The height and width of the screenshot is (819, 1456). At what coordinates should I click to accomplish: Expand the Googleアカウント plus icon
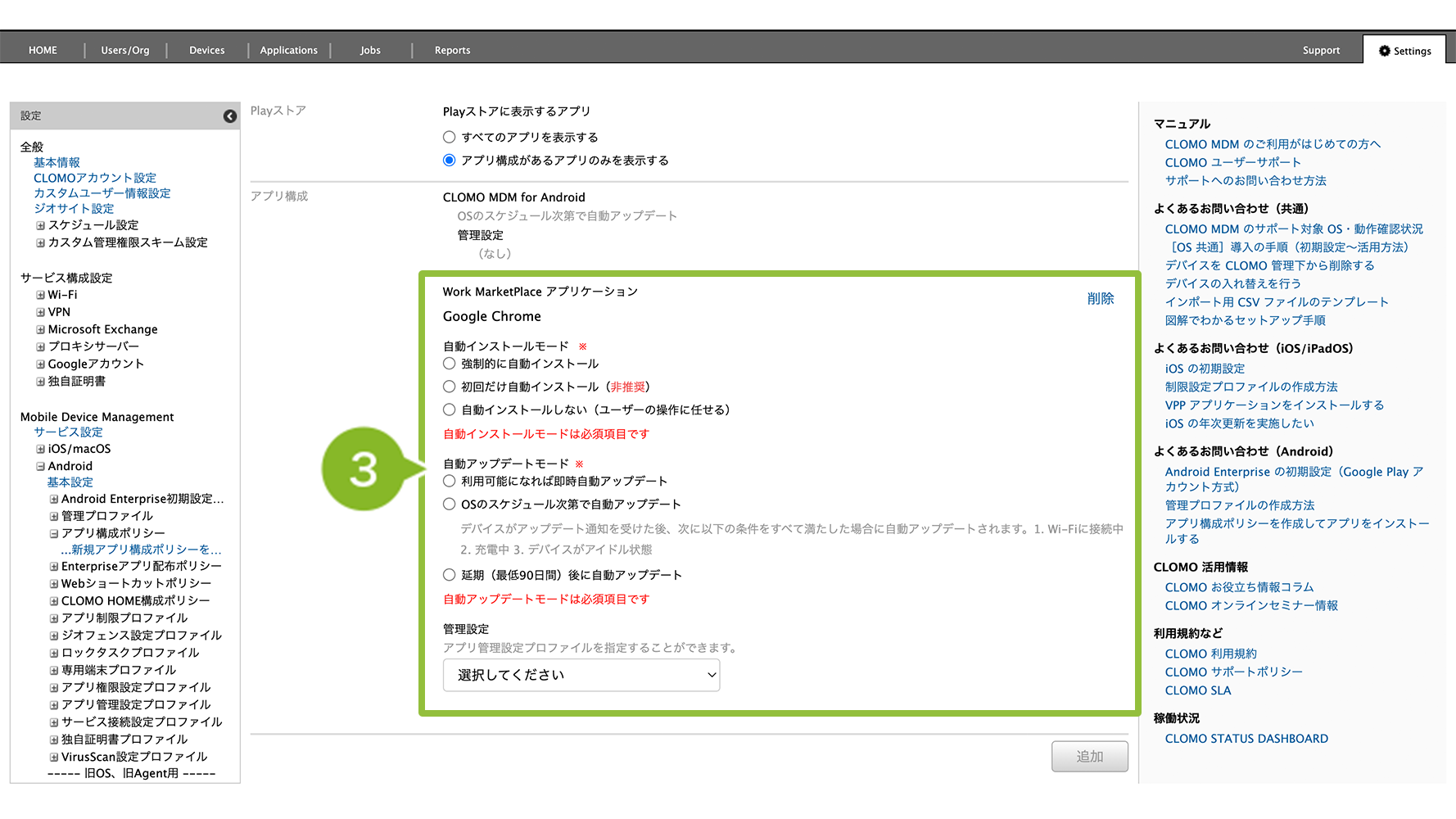40,364
